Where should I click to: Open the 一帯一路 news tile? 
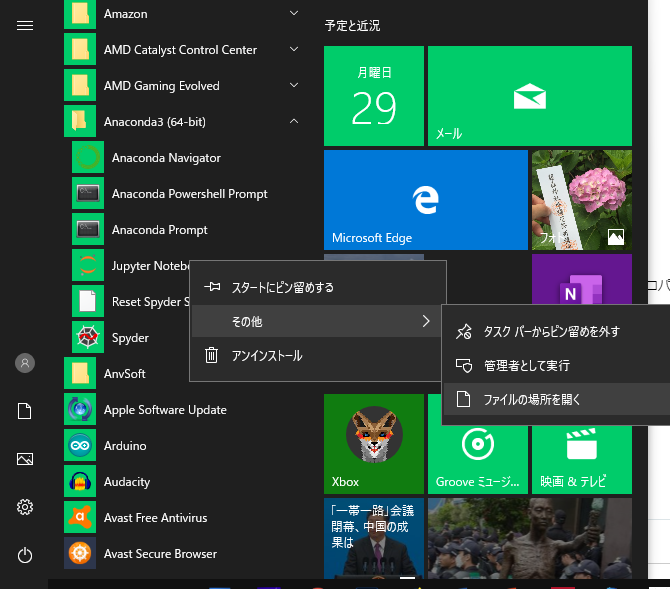pos(374,539)
